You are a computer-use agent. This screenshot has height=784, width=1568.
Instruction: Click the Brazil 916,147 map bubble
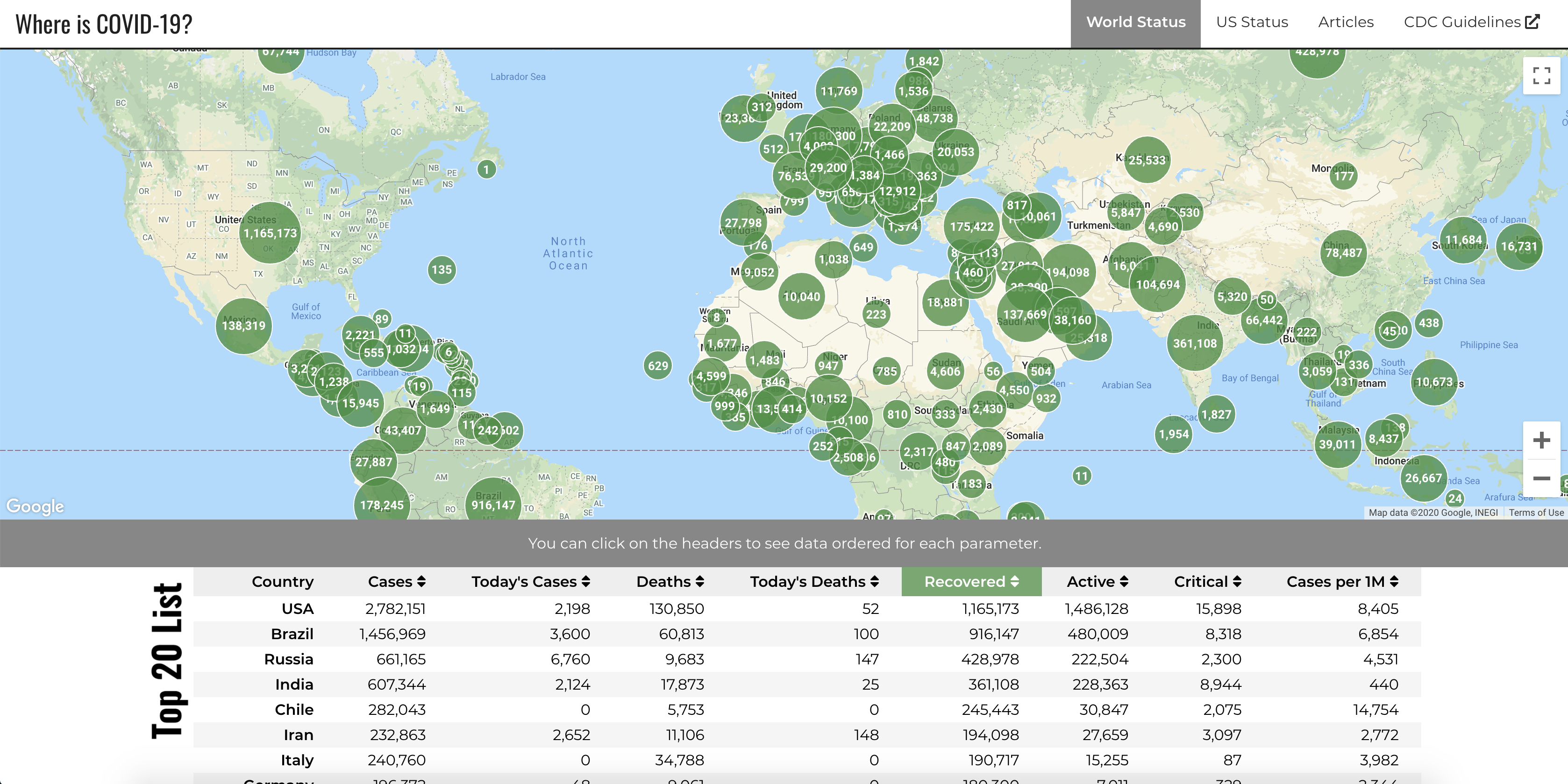[493, 505]
